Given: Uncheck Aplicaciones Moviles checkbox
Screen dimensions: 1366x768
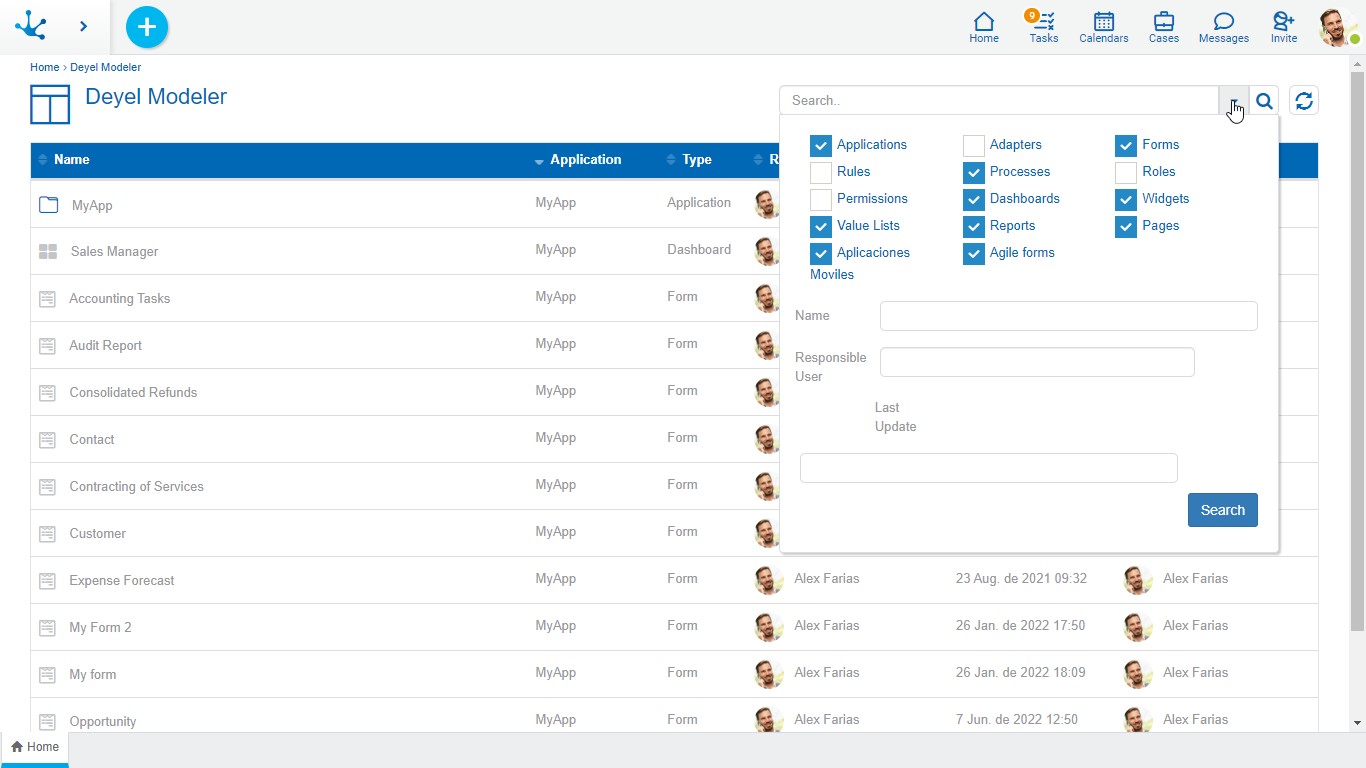Looking at the screenshot, I should (821, 254).
